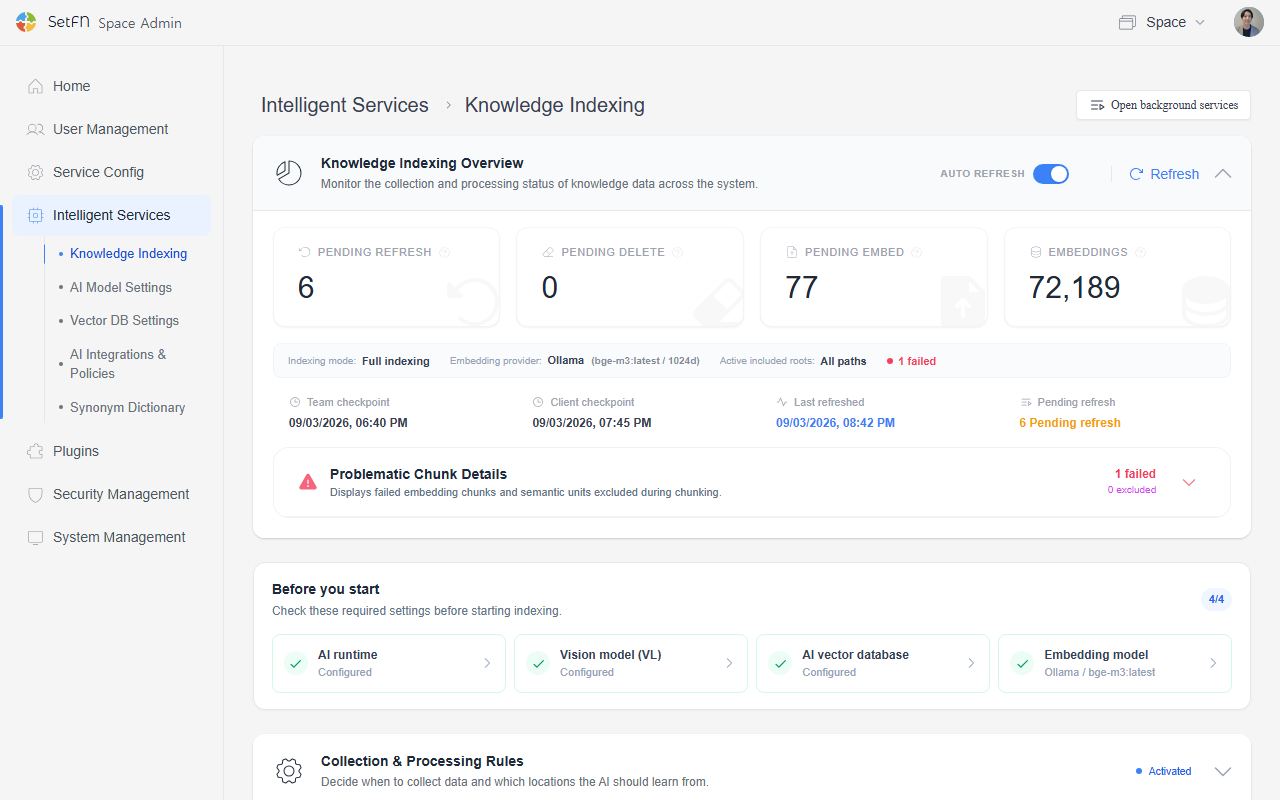The height and width of the screenshot is (800, 1280).
Task: Collapse the Knowledge Indexing Overview panel
Action: [1222, 174]
